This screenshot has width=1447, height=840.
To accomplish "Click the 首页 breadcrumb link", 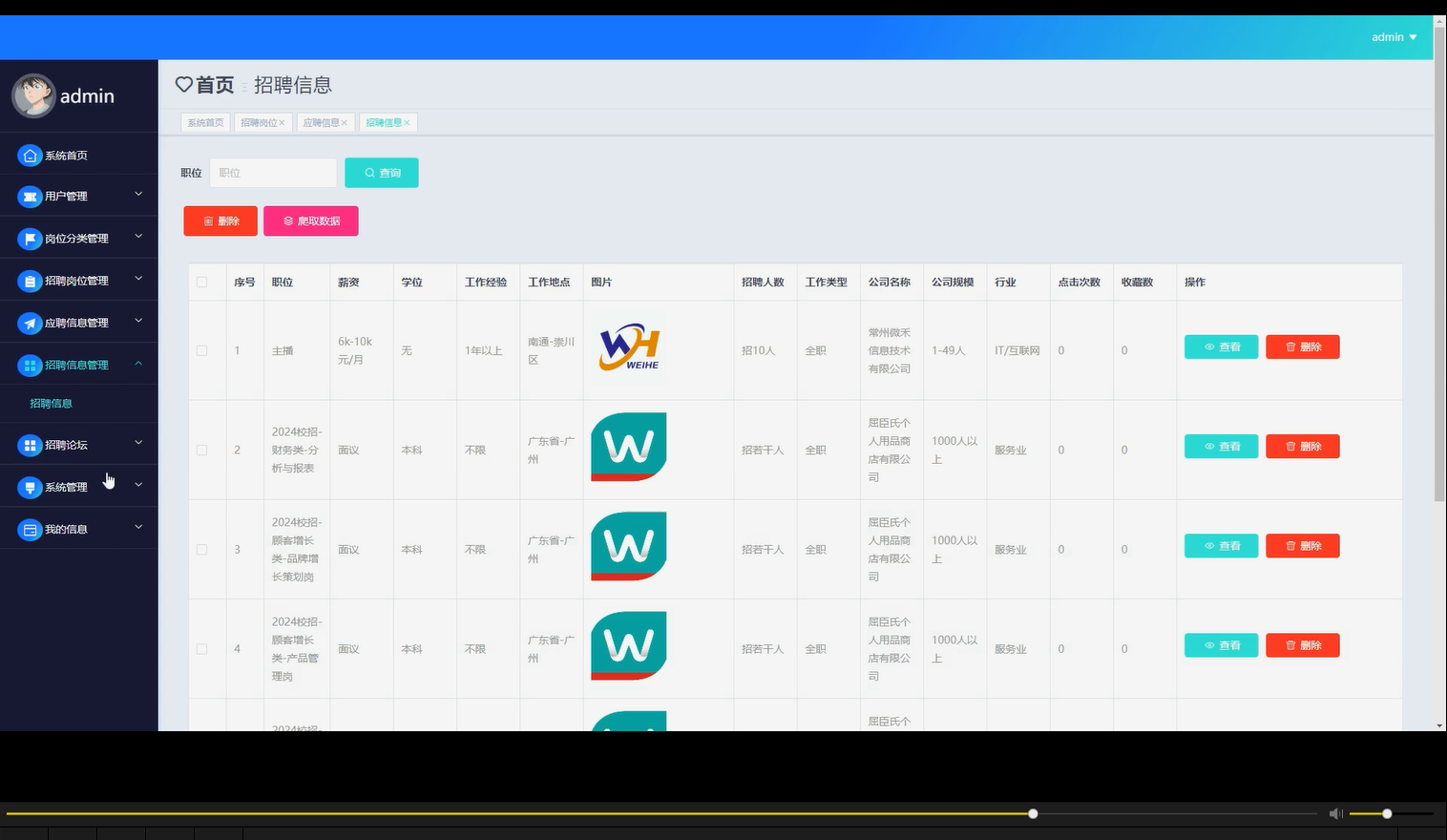I will [215, 85].
